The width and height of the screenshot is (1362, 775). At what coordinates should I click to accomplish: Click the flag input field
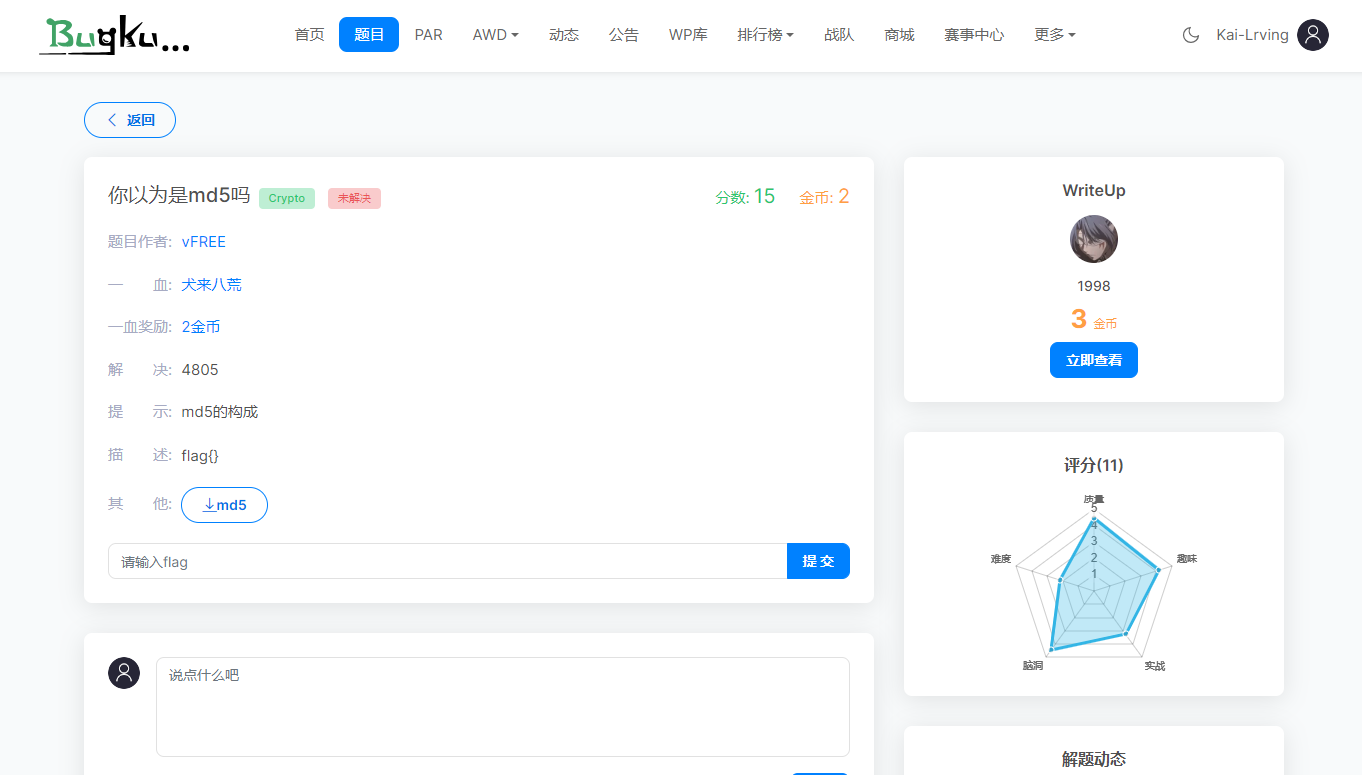pos(448,561)
